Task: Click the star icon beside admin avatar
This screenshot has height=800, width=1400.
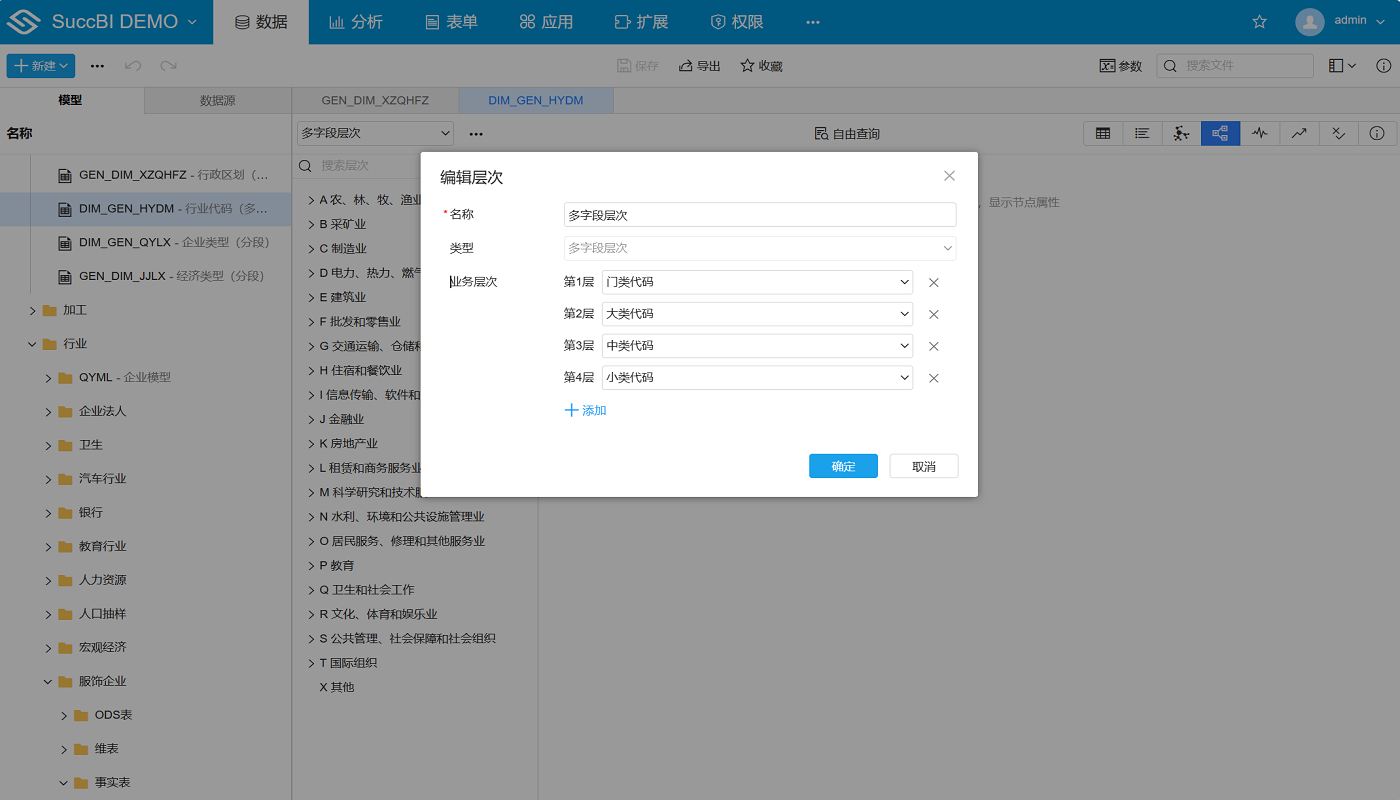Action: pyautogui.click(x=1259, y=22)
